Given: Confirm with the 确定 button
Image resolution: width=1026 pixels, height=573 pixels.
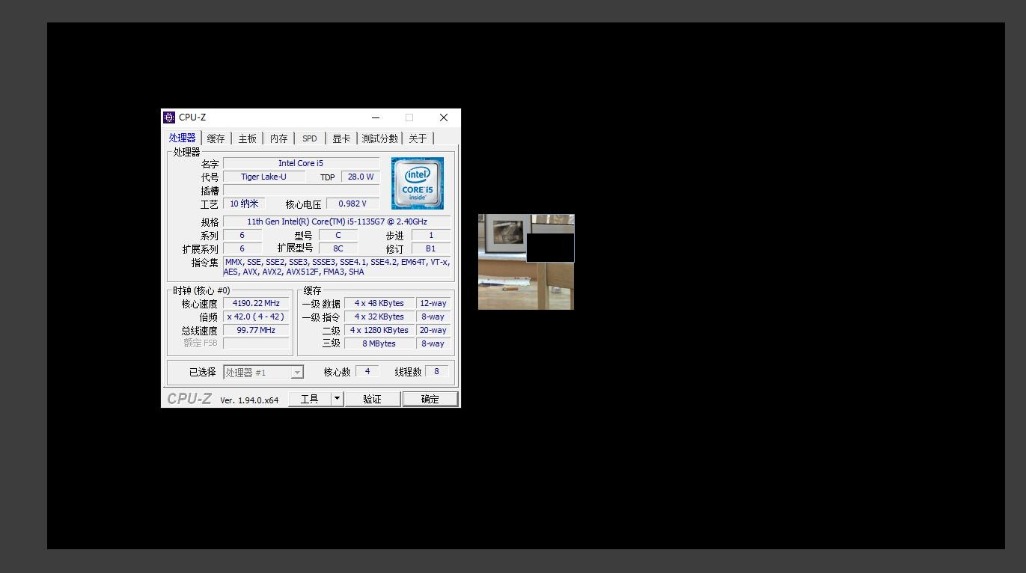Looking at the screenshot, I should (430, 399).
